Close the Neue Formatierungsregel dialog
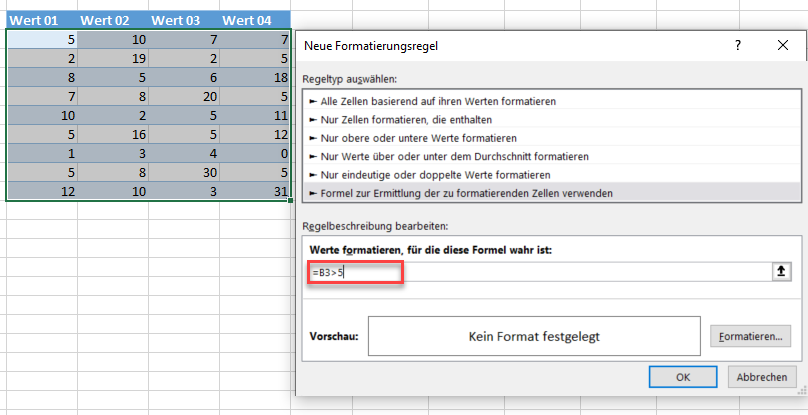Screen dimensions: 808x415 click(782, 45)
